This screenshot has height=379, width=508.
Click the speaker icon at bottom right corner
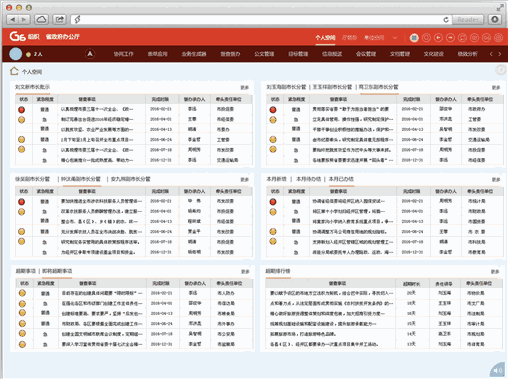point(498,370)
